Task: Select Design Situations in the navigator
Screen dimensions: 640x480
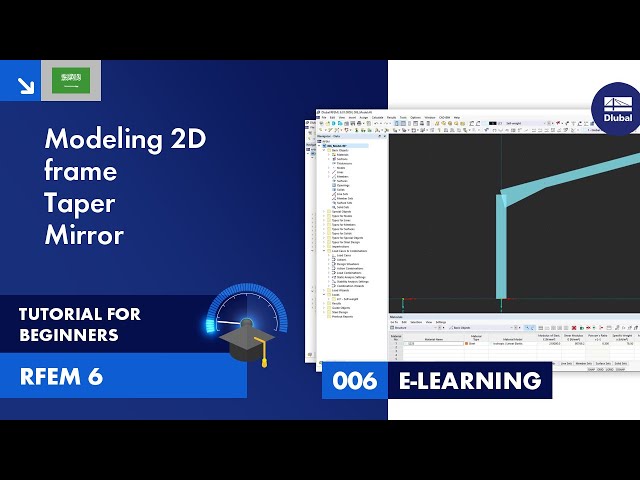Action: coord(348,264)
